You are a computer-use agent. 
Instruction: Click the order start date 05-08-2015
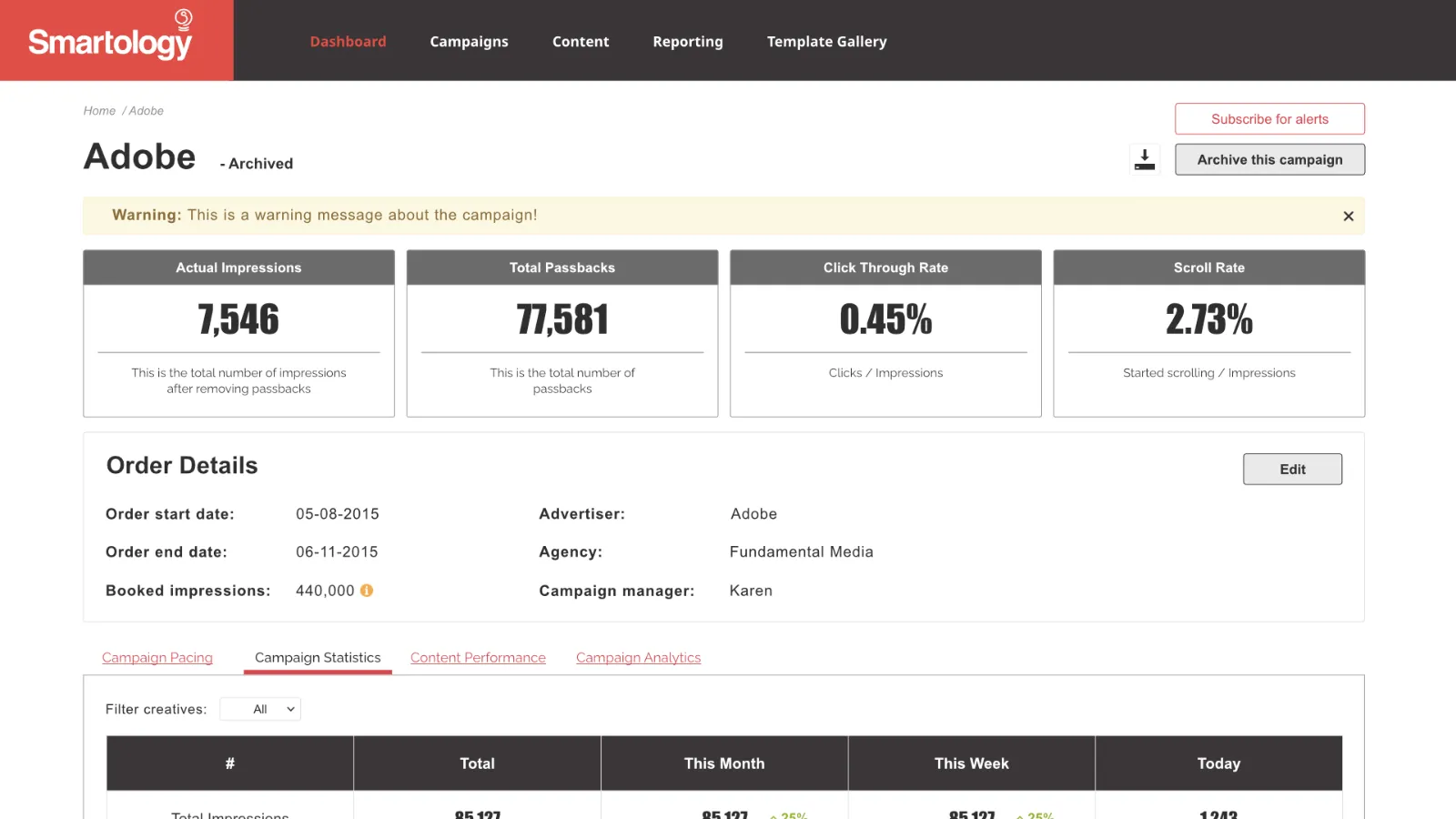338,514
